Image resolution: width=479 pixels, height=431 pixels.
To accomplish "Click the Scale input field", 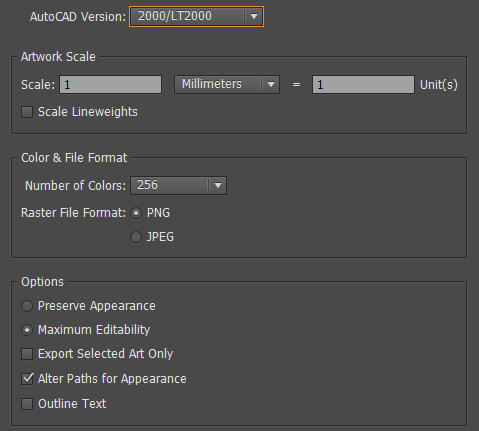I will pos(111,85).
